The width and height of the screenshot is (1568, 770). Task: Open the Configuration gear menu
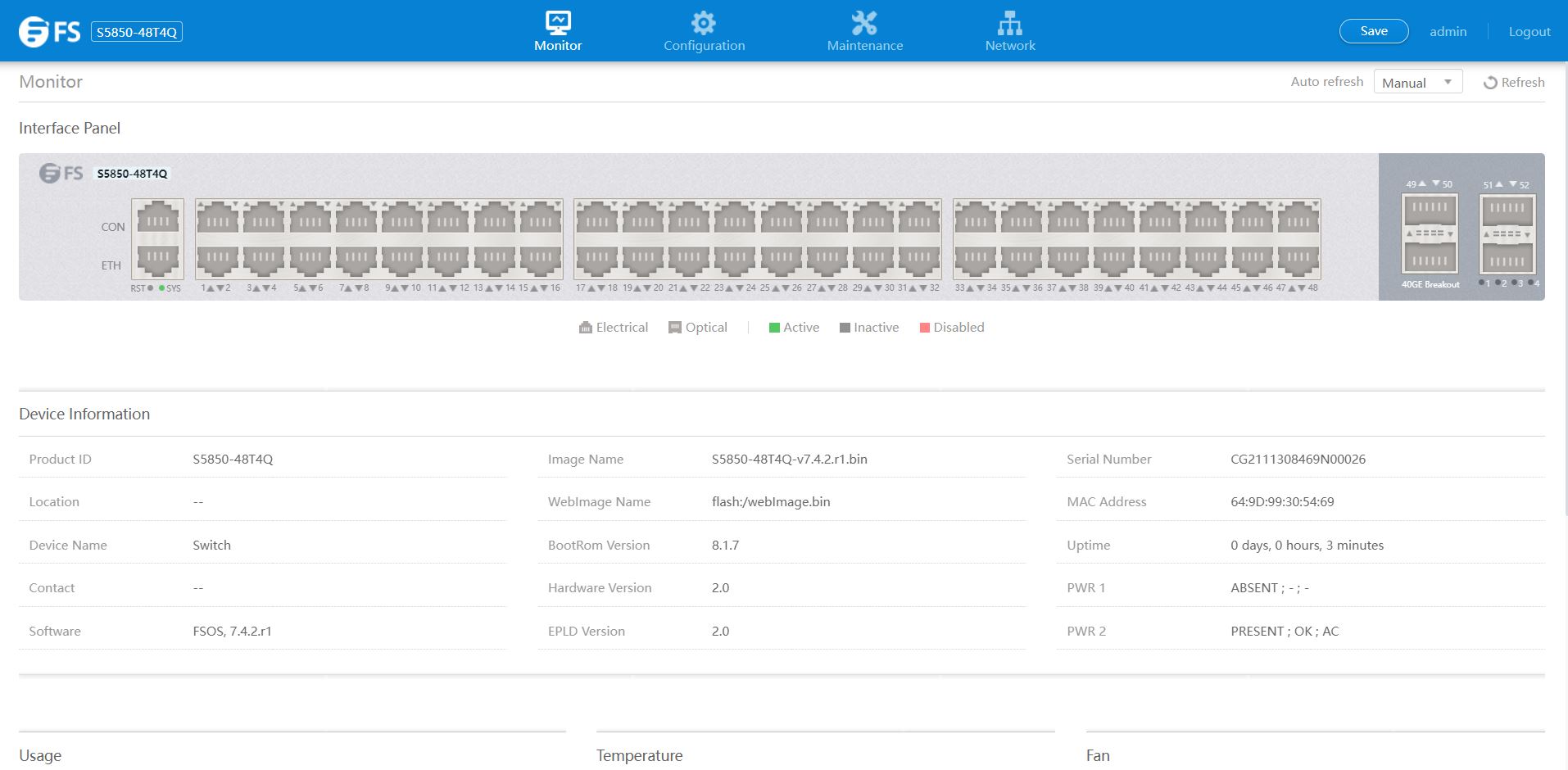click(704, 23)
